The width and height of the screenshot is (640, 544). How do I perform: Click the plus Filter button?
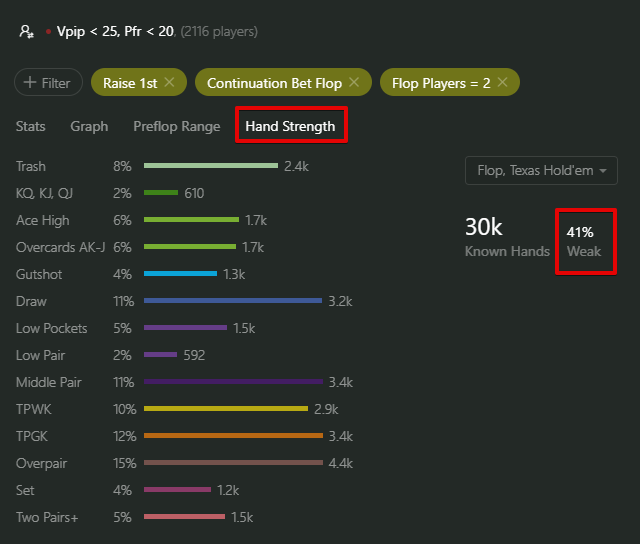[48, 83]
